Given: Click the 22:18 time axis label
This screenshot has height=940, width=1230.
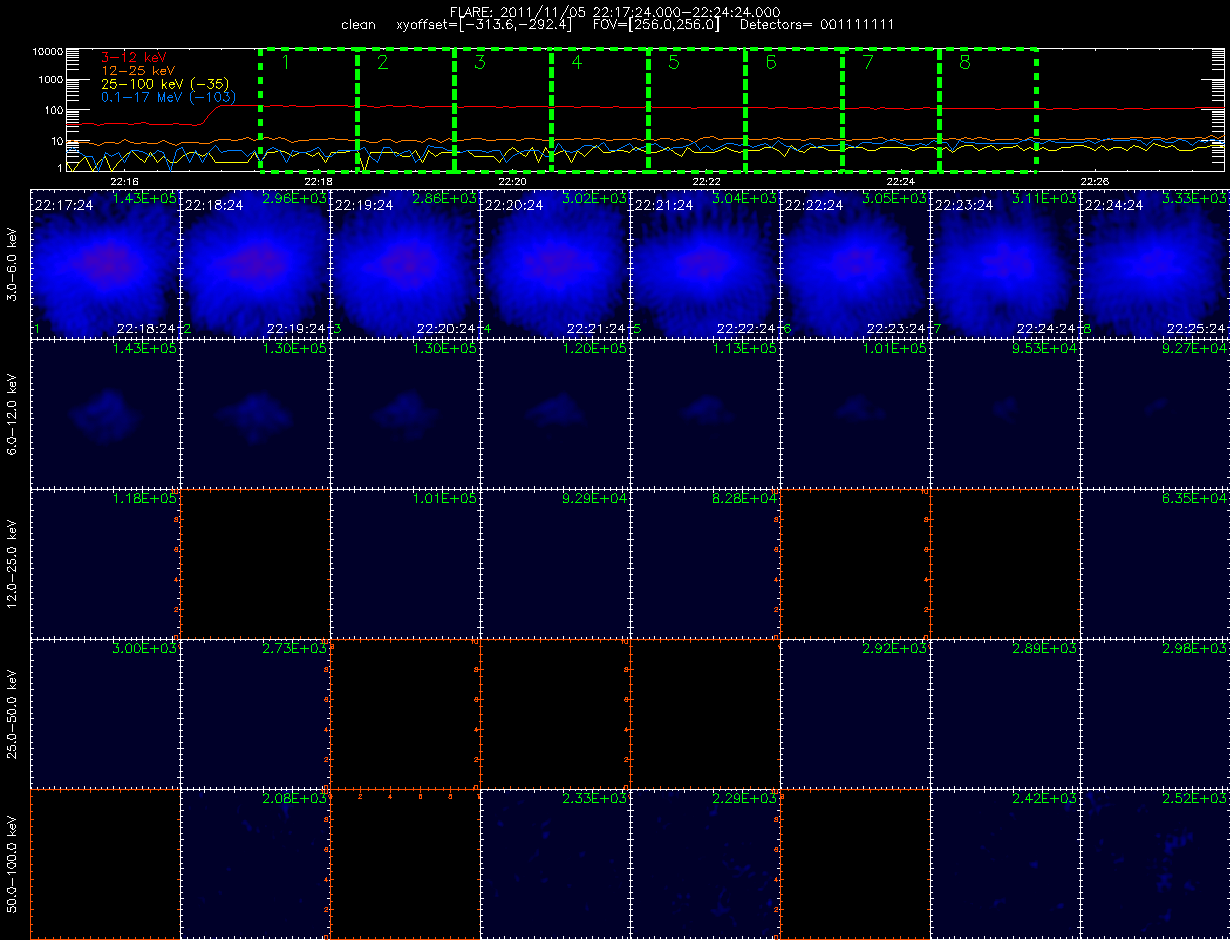Looking at the screenshot, I should click(x=318, y=181).
